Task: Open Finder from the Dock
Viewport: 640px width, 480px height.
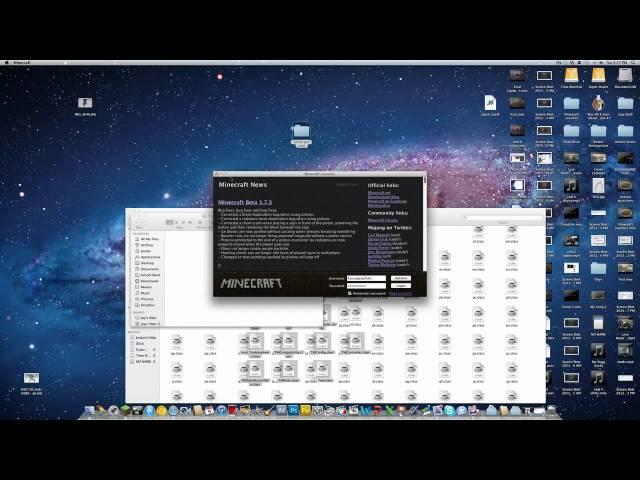Action: (x=89, y=410)
